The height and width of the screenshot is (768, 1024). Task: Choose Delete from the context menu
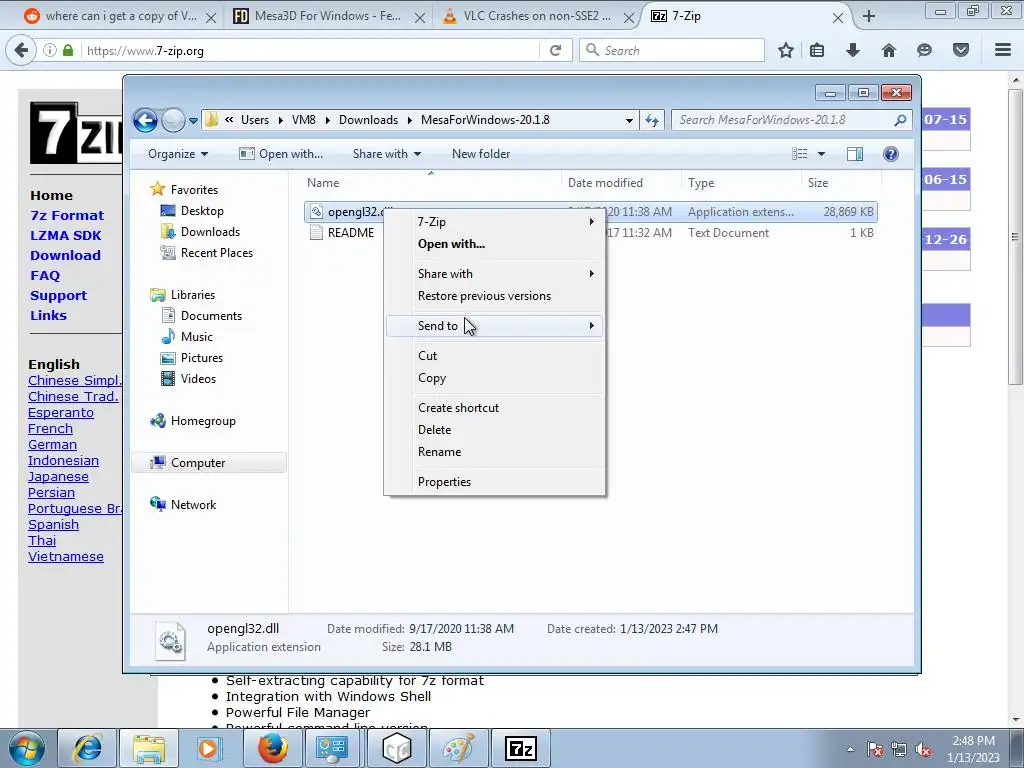[x=496, y=430]
